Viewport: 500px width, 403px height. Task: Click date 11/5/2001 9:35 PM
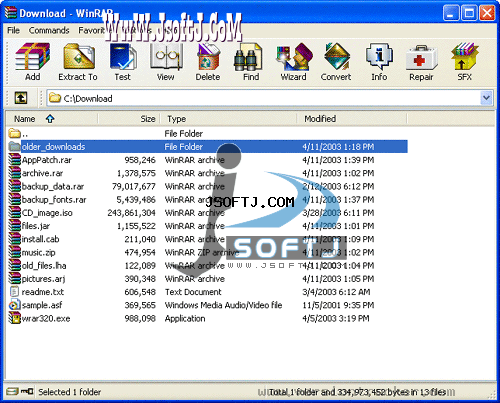pyautogui.click(x=338, y=305)
